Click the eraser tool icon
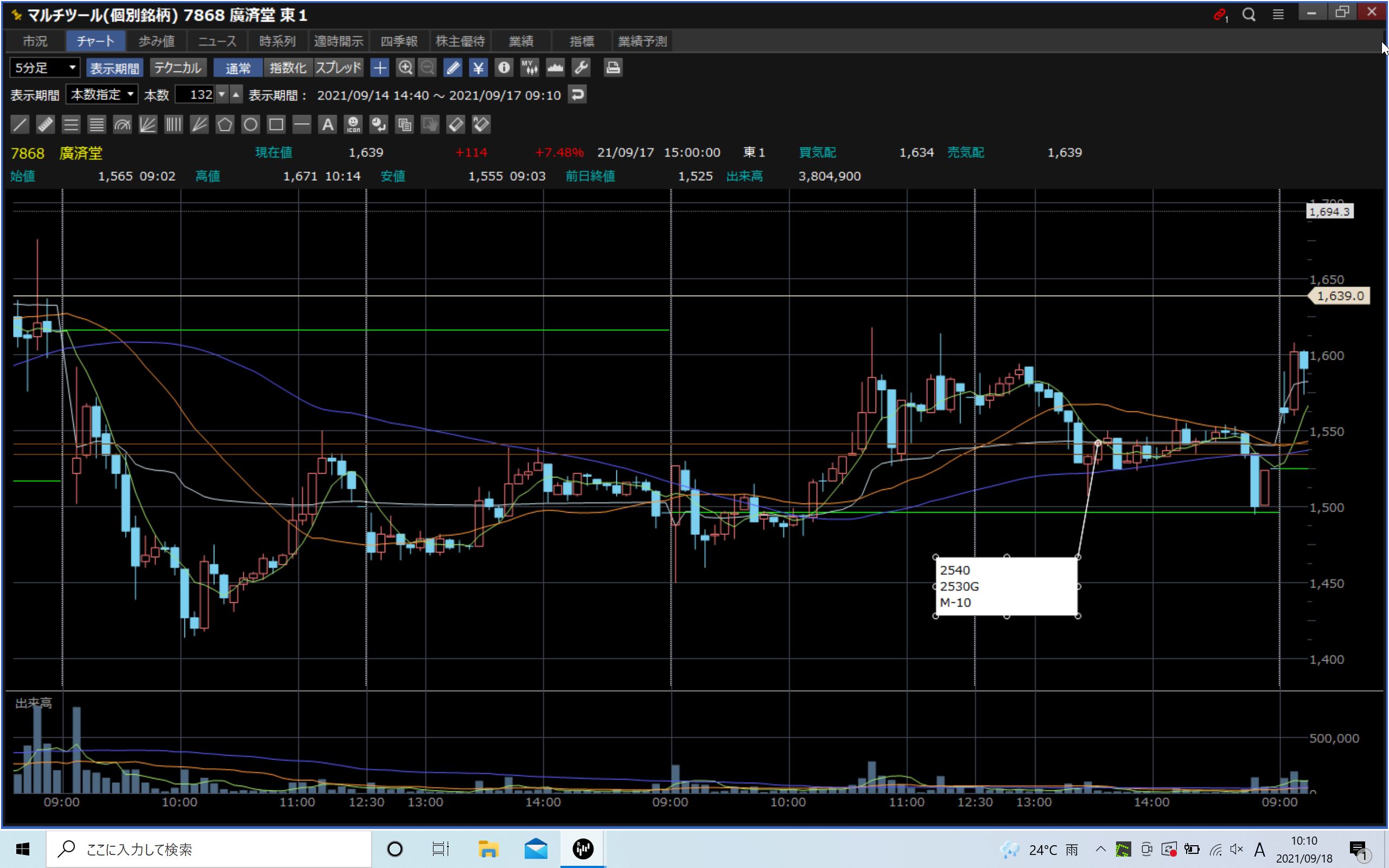 pyautogui.click(x=455, y=125)
